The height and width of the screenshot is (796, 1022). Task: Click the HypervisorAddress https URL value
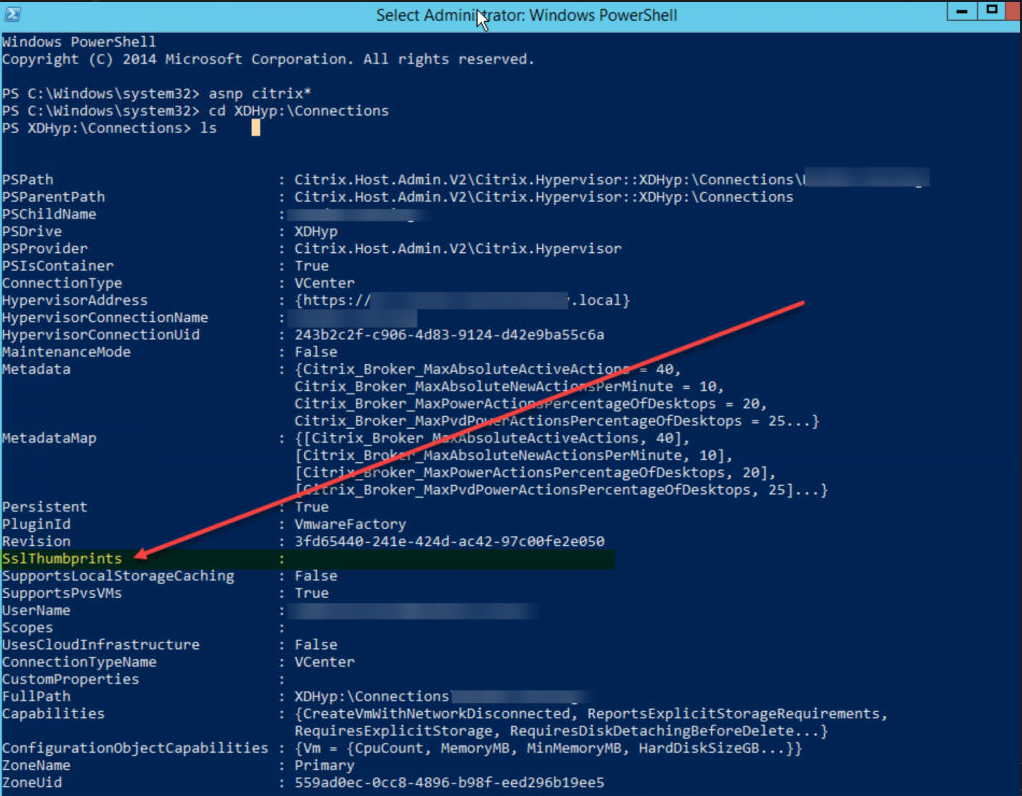(x=461, y=300)
